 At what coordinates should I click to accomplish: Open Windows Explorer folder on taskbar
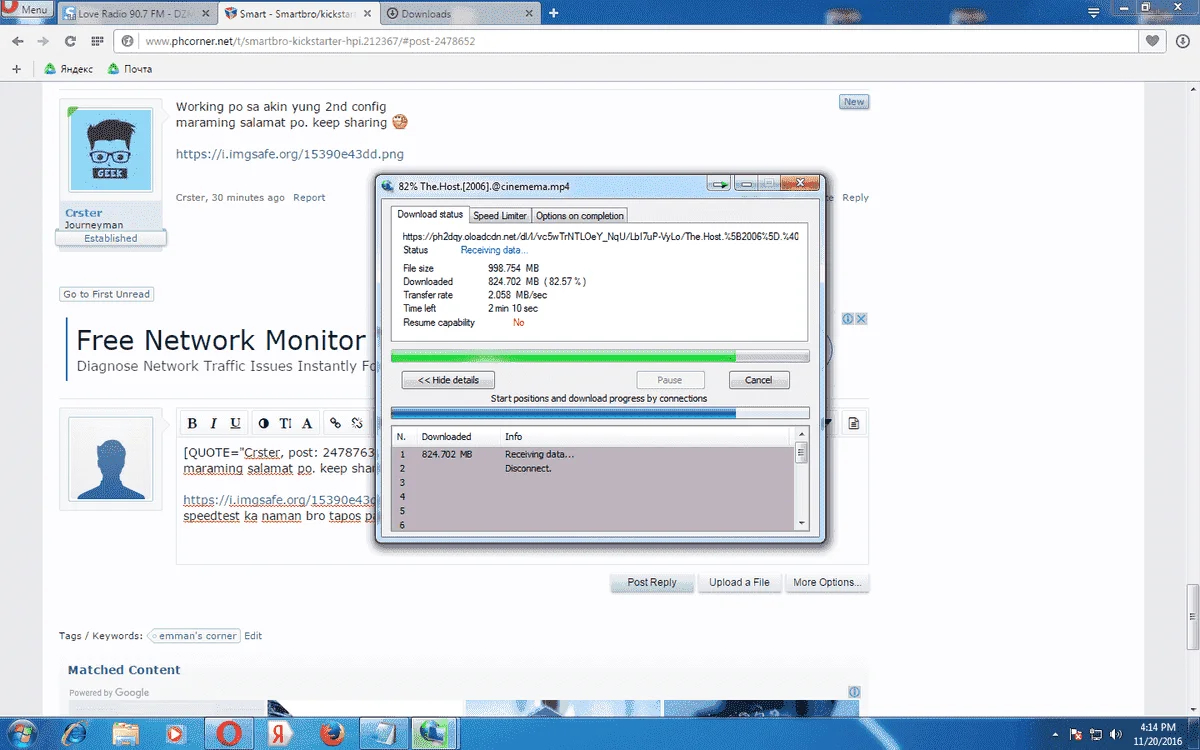point(126,733)
